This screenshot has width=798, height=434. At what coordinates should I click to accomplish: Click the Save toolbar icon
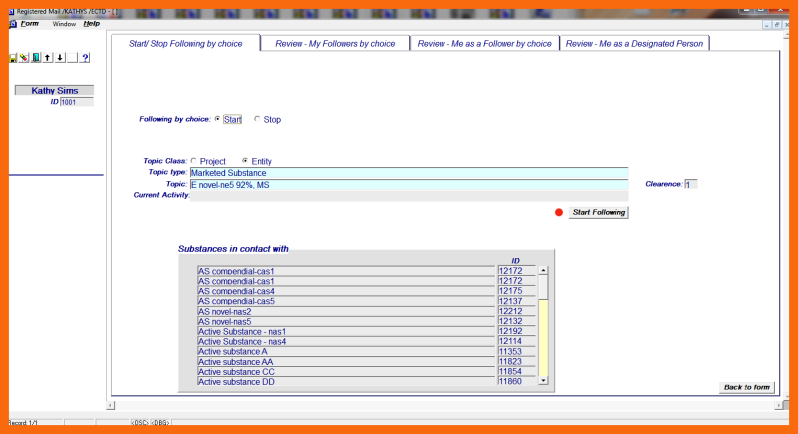13,58
